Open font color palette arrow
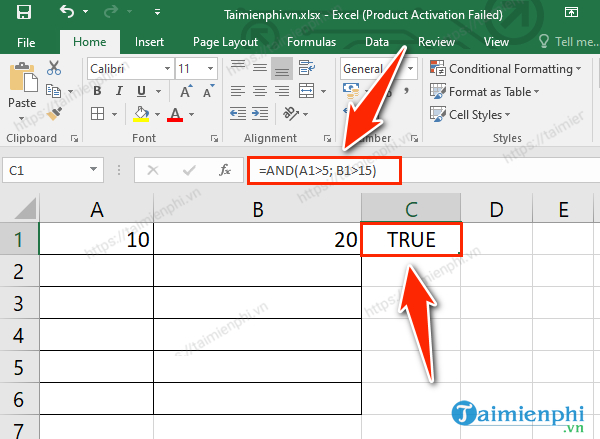The image size is (600, 439). [x=191, y=114]
